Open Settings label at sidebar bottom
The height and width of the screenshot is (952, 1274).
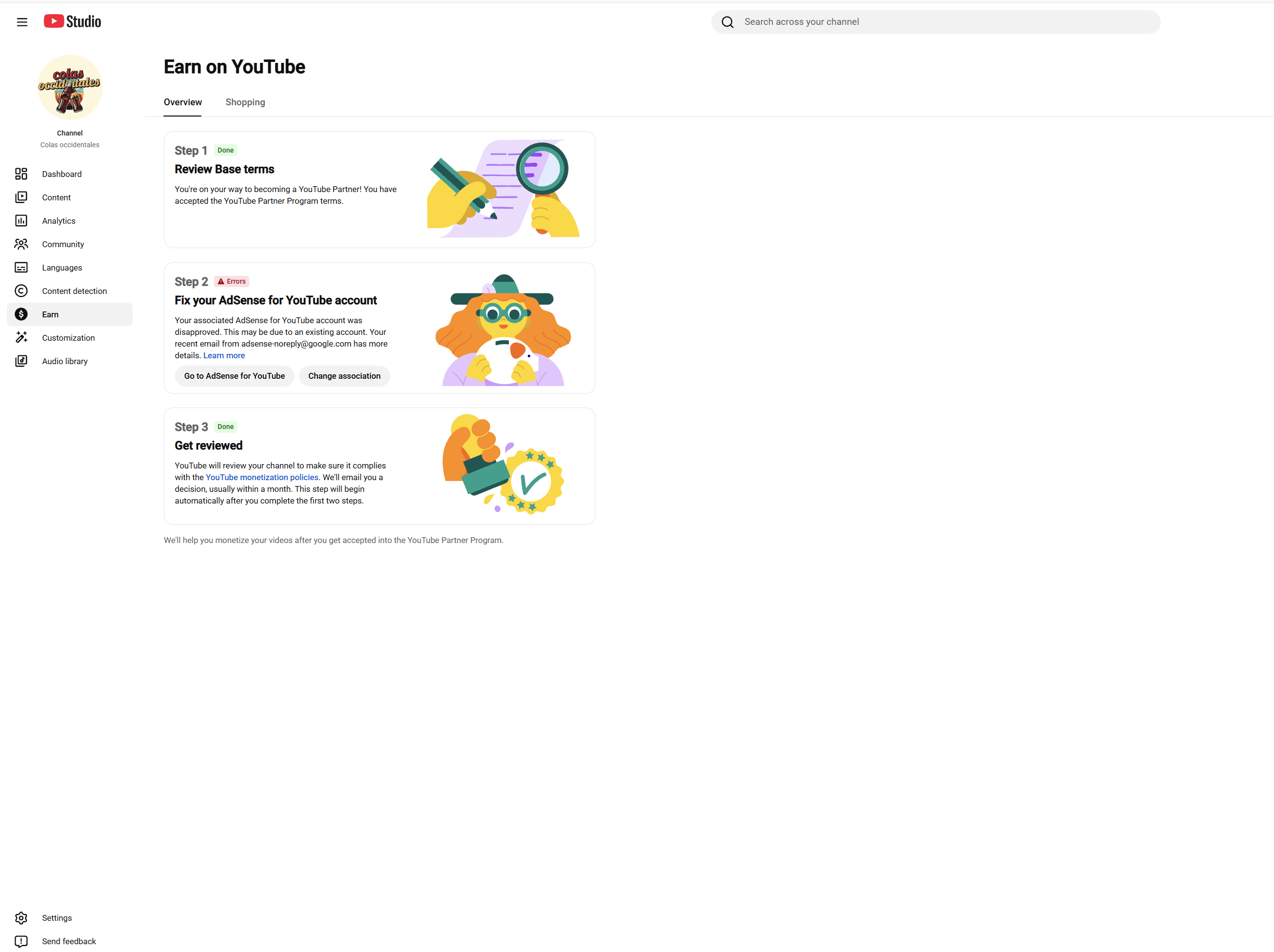point(57,918)
